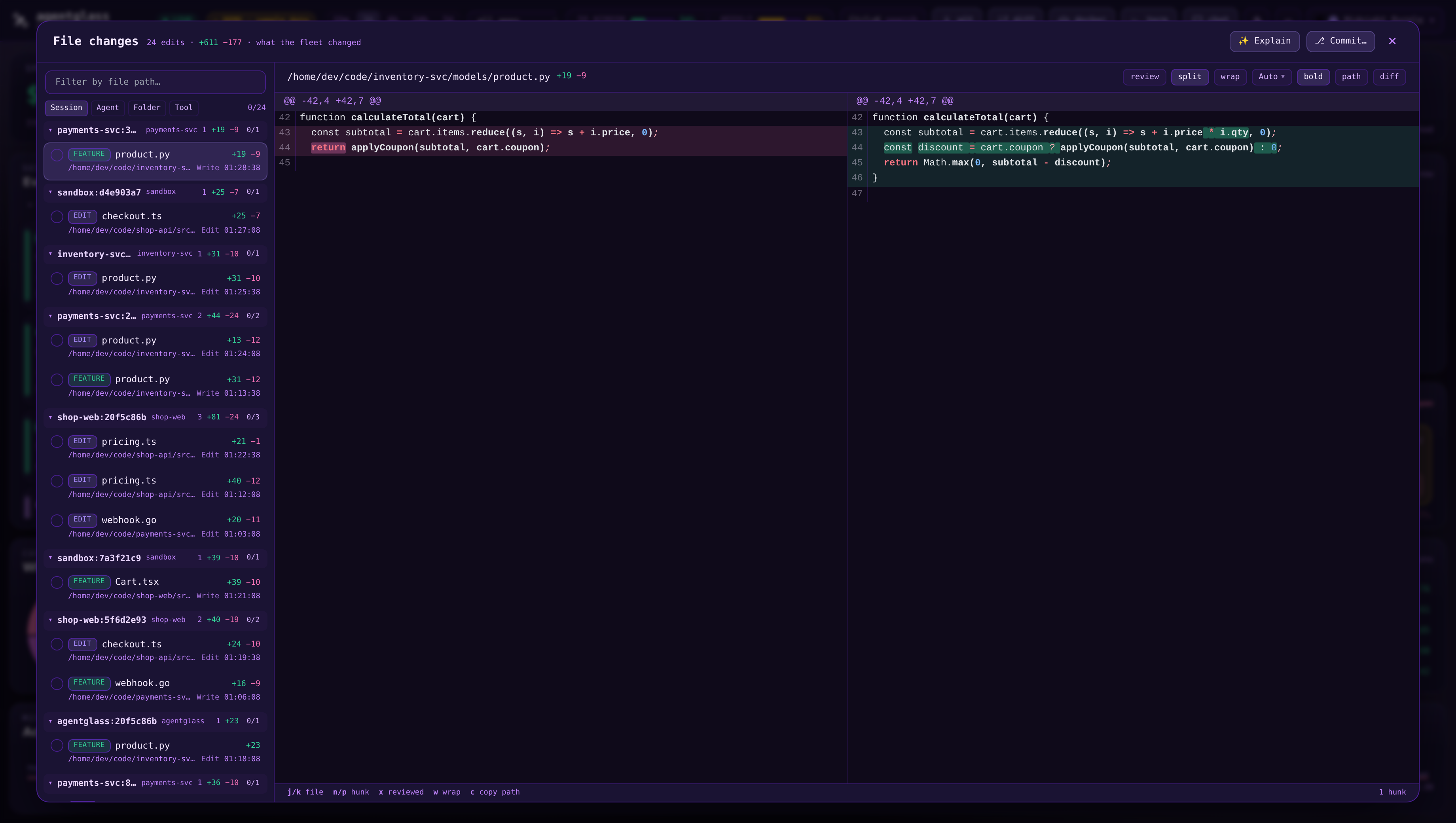Image resolution: width=1456 pixels, height=823 pixels.
Task: Mark product.py 01:25:38 as reviewed
Action: (57, 279)
